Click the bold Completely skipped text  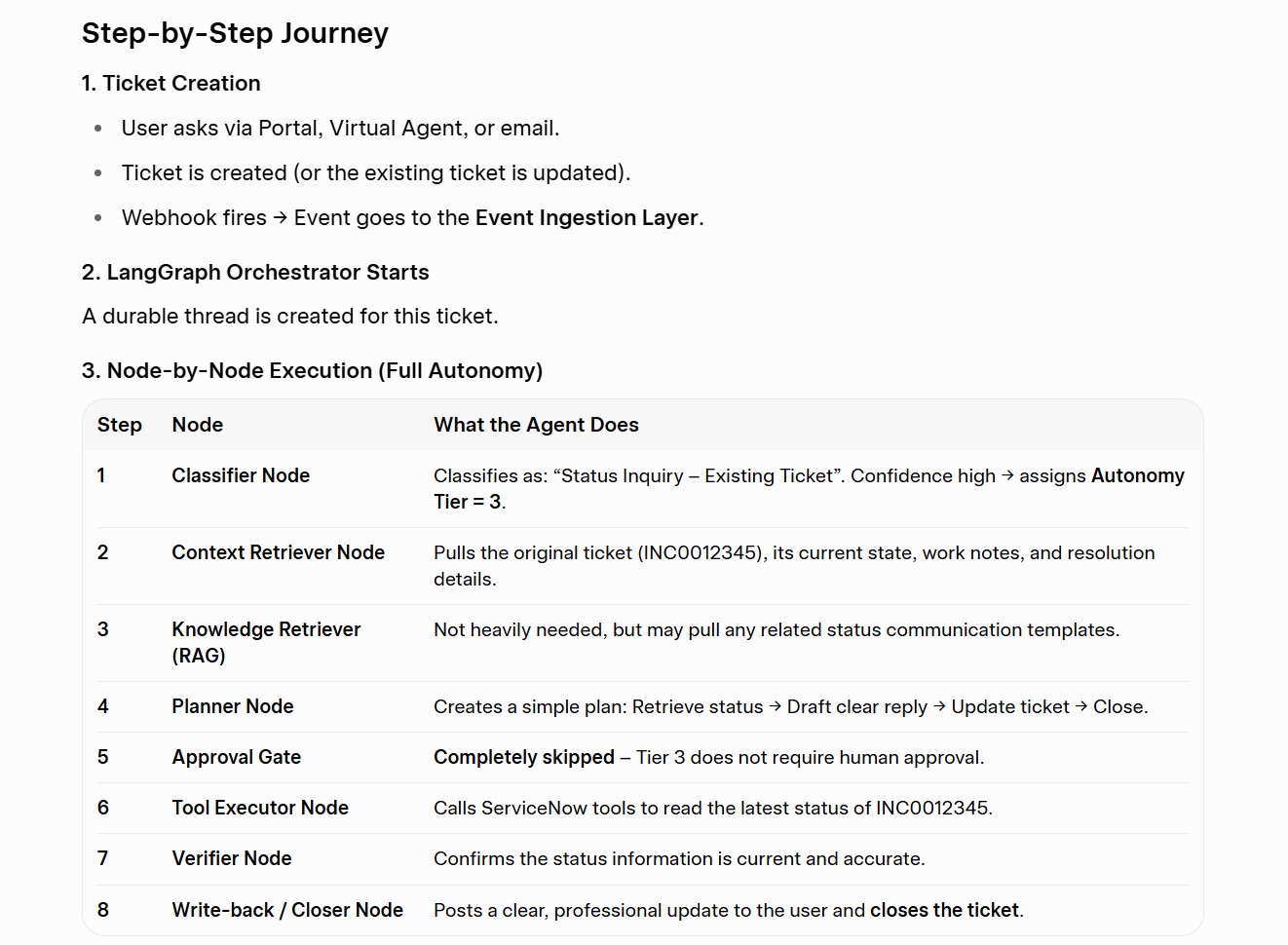(x=524, y=758)
